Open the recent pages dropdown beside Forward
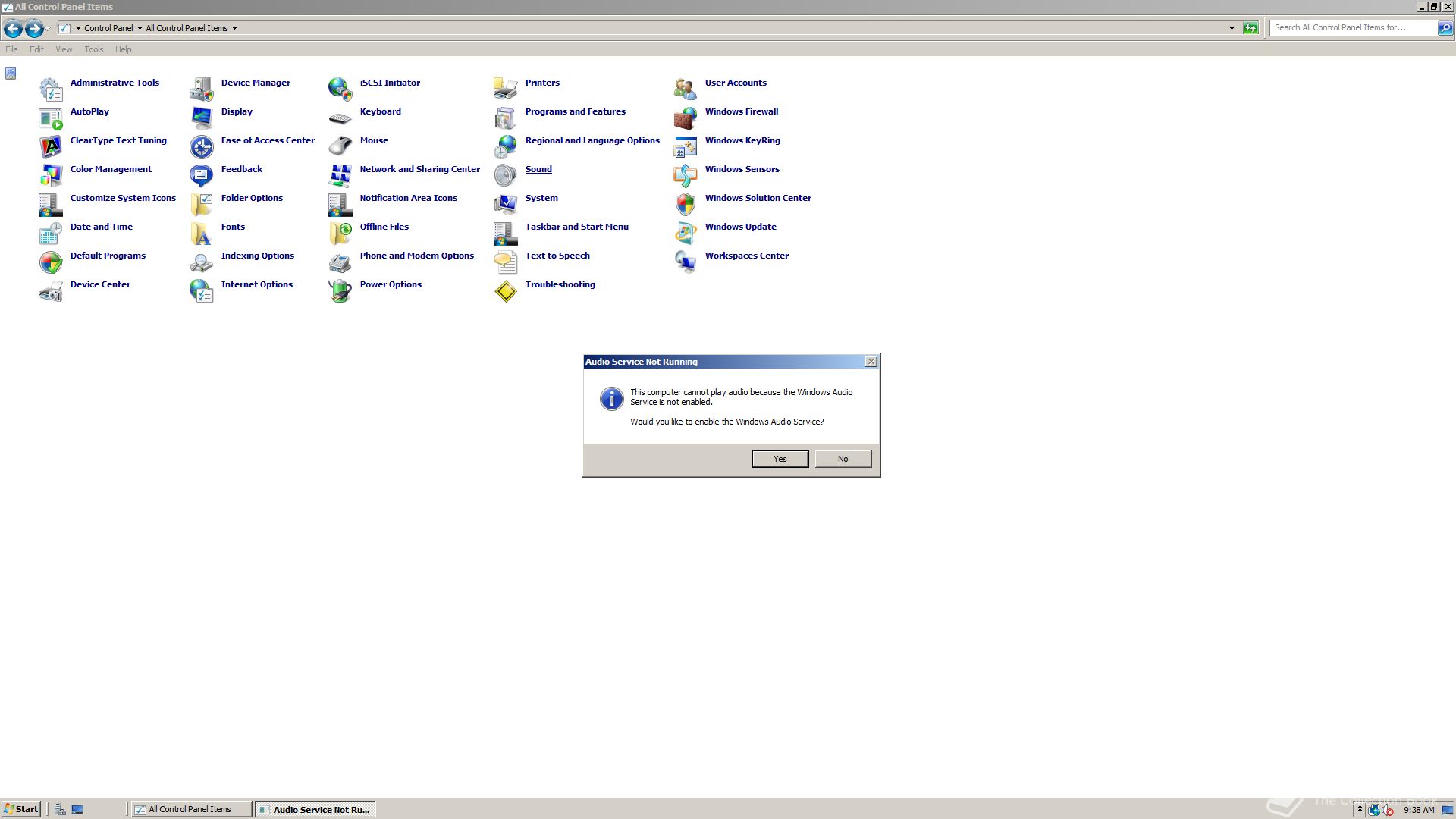The width and height of the screenshot is (1456, 819). (48, 29)
